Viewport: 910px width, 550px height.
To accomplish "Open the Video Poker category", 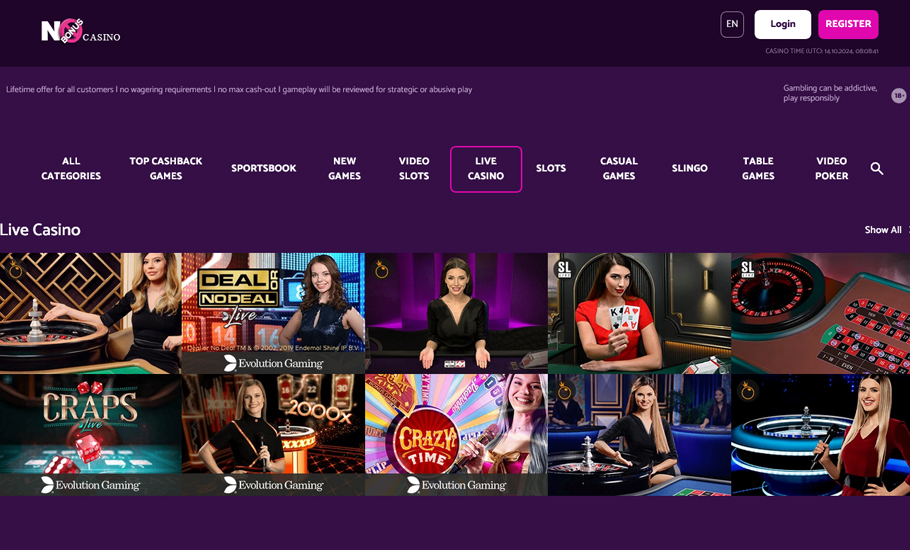I will (832, 168).
